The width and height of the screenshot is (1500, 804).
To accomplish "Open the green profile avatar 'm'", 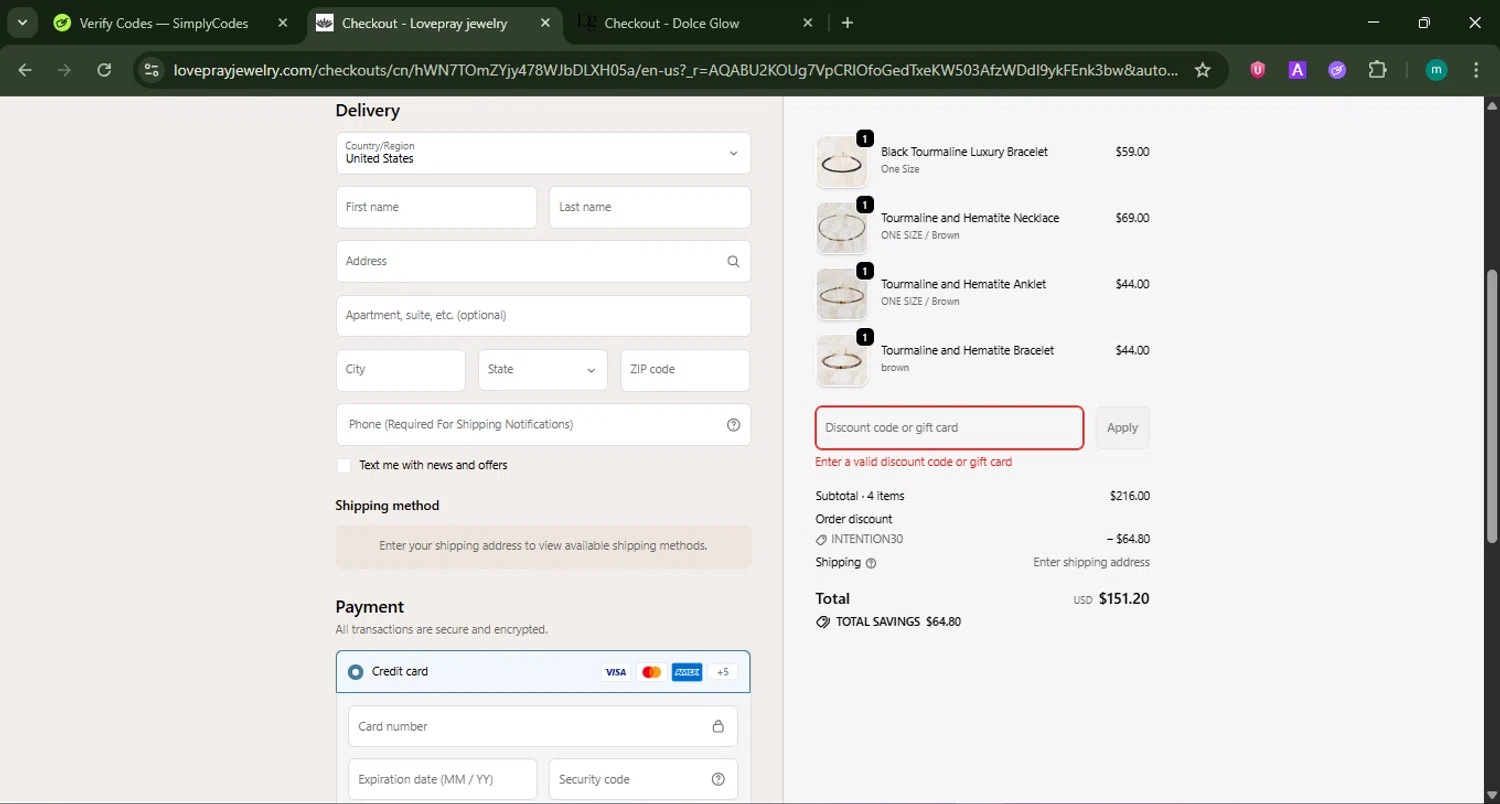I will 1436,70.
